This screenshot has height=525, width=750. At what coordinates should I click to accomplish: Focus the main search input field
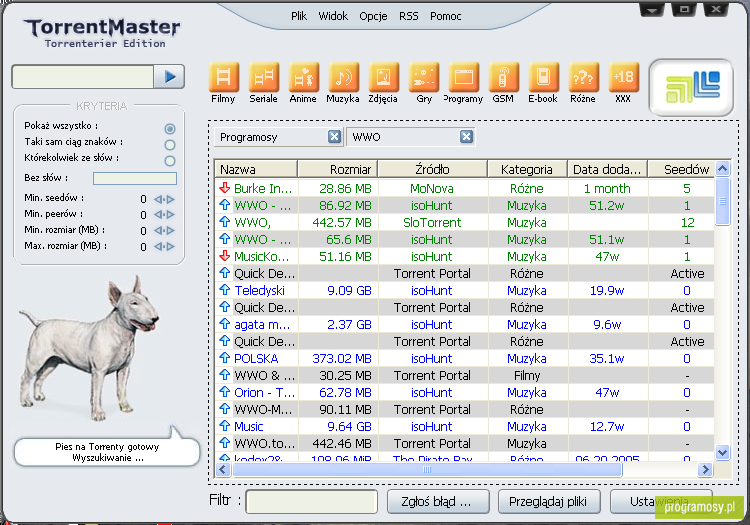83,77
